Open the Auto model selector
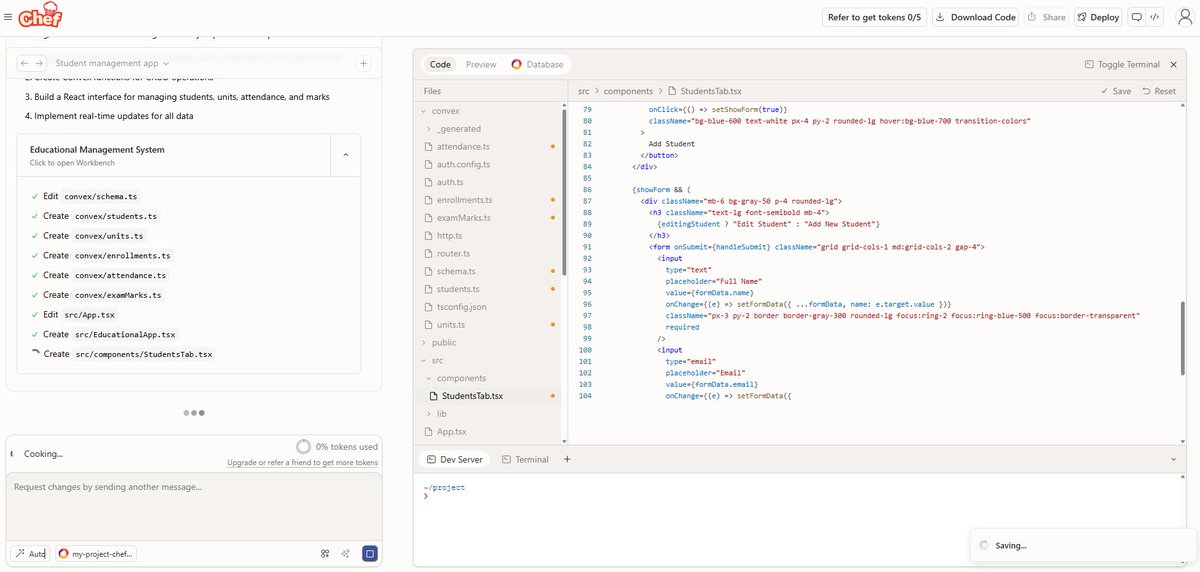This screenshot has height=572, width=1200. tap(30, 553)
